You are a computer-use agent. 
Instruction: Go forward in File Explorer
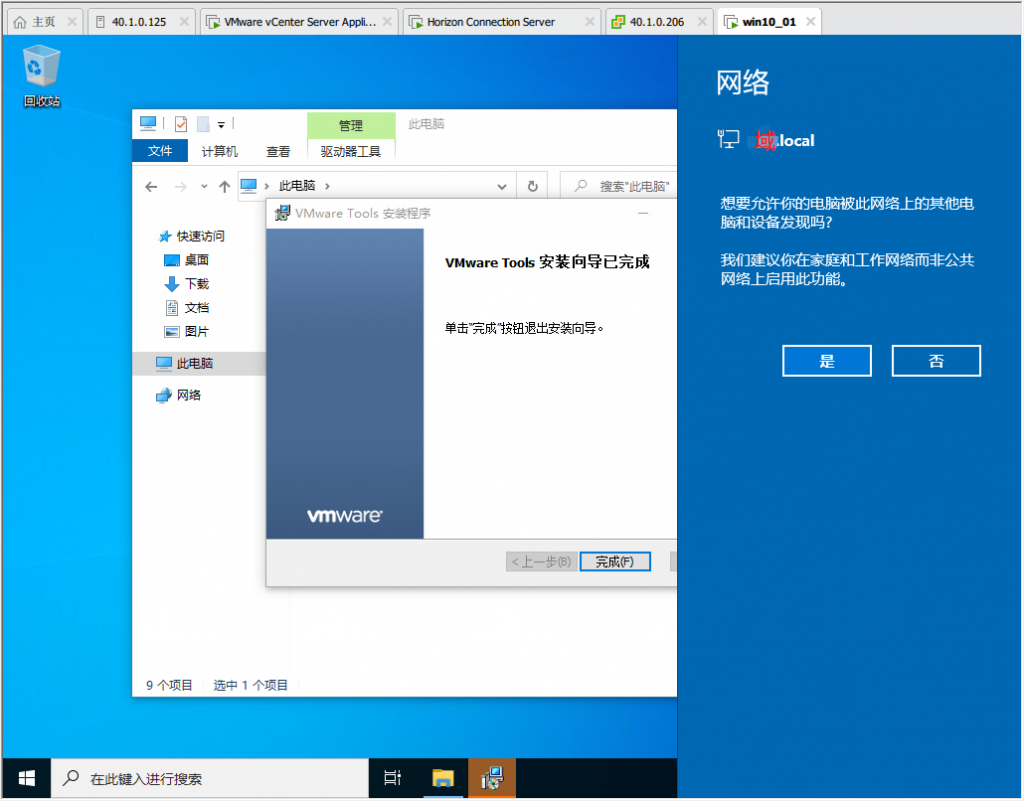point(181,187)
